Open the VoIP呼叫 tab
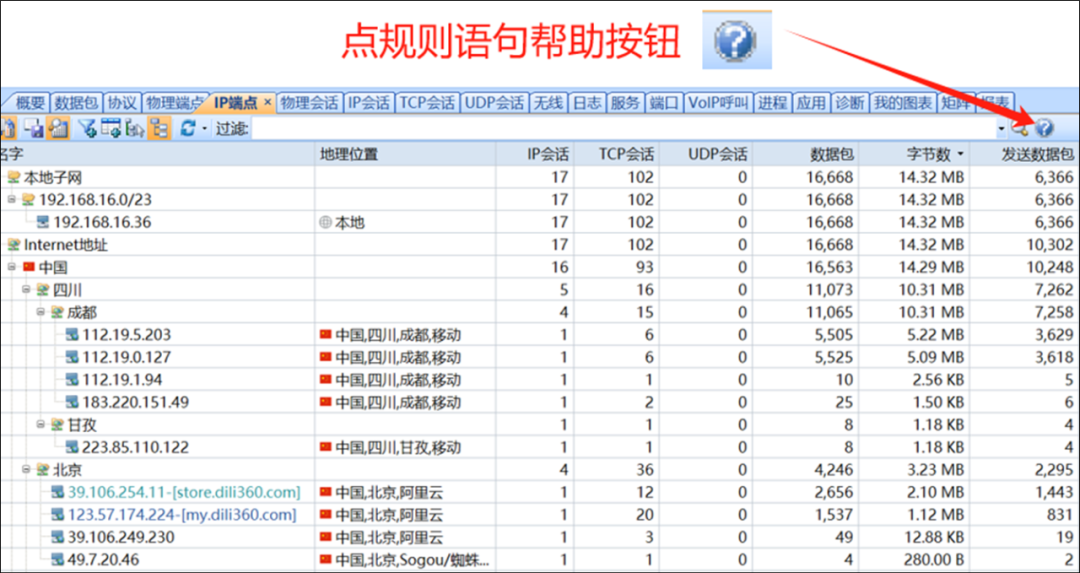 (x=717, y=103)
